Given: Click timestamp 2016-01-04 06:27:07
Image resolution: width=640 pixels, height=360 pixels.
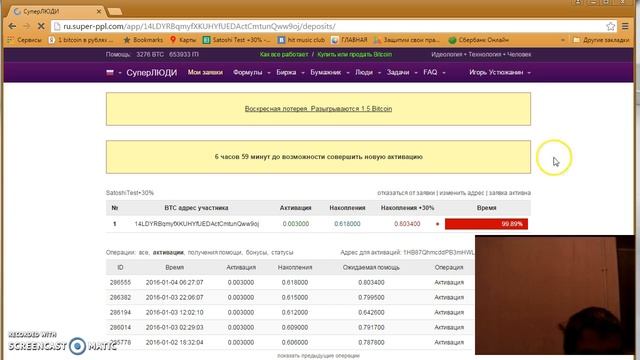Looking at the screenshot, I should [174, 282].
